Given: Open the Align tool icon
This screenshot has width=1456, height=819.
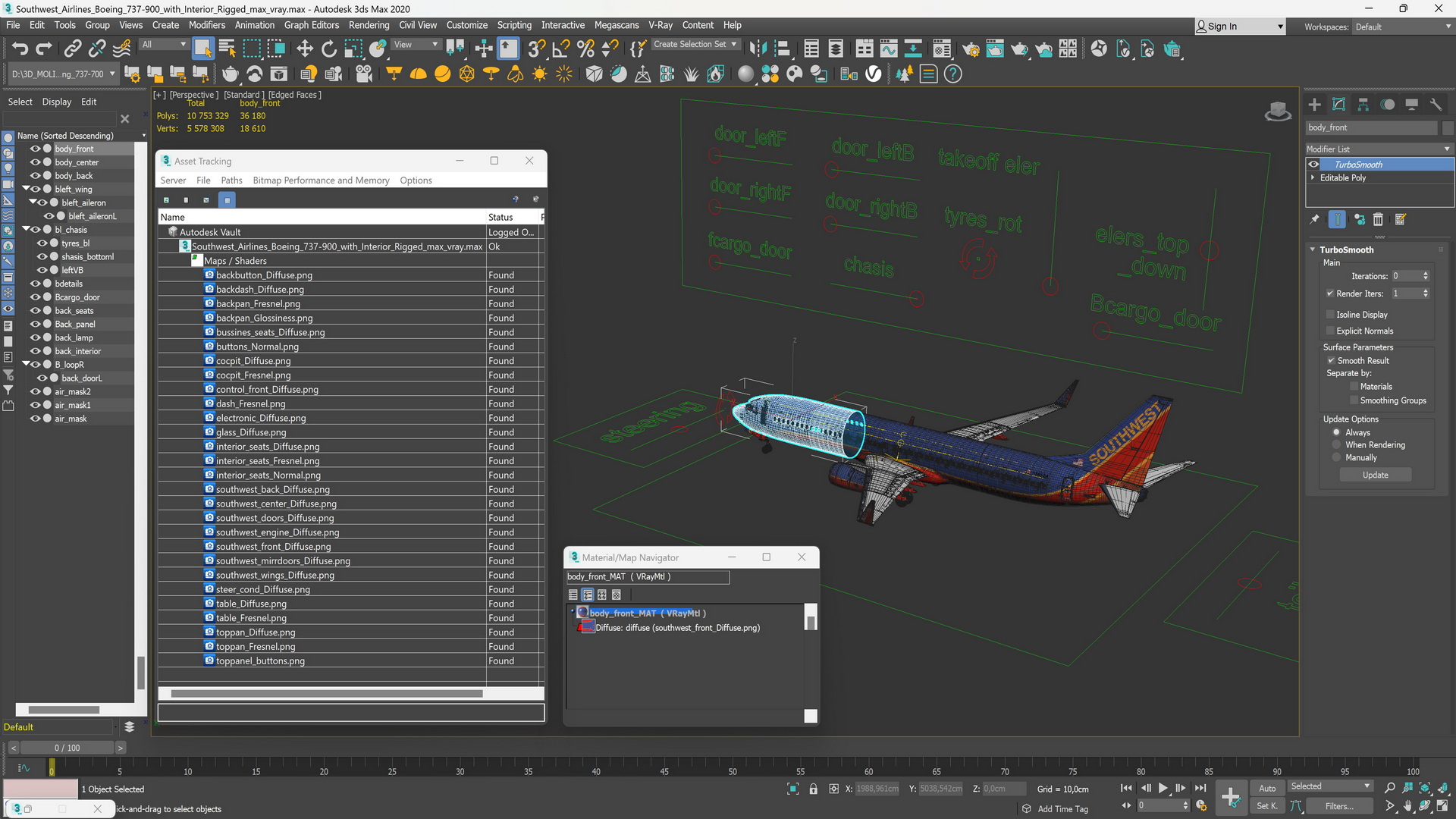Looking at the screenshot, I should point(782,49).
